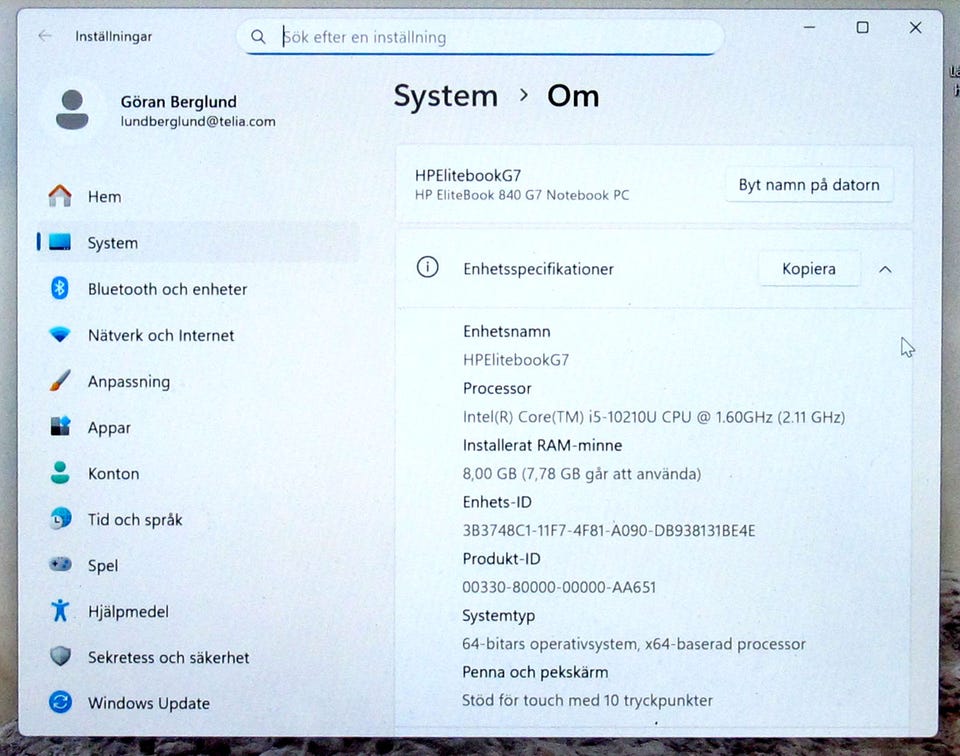Open Anpassning settings
This screenshot has height=756, width=960.
198,381
